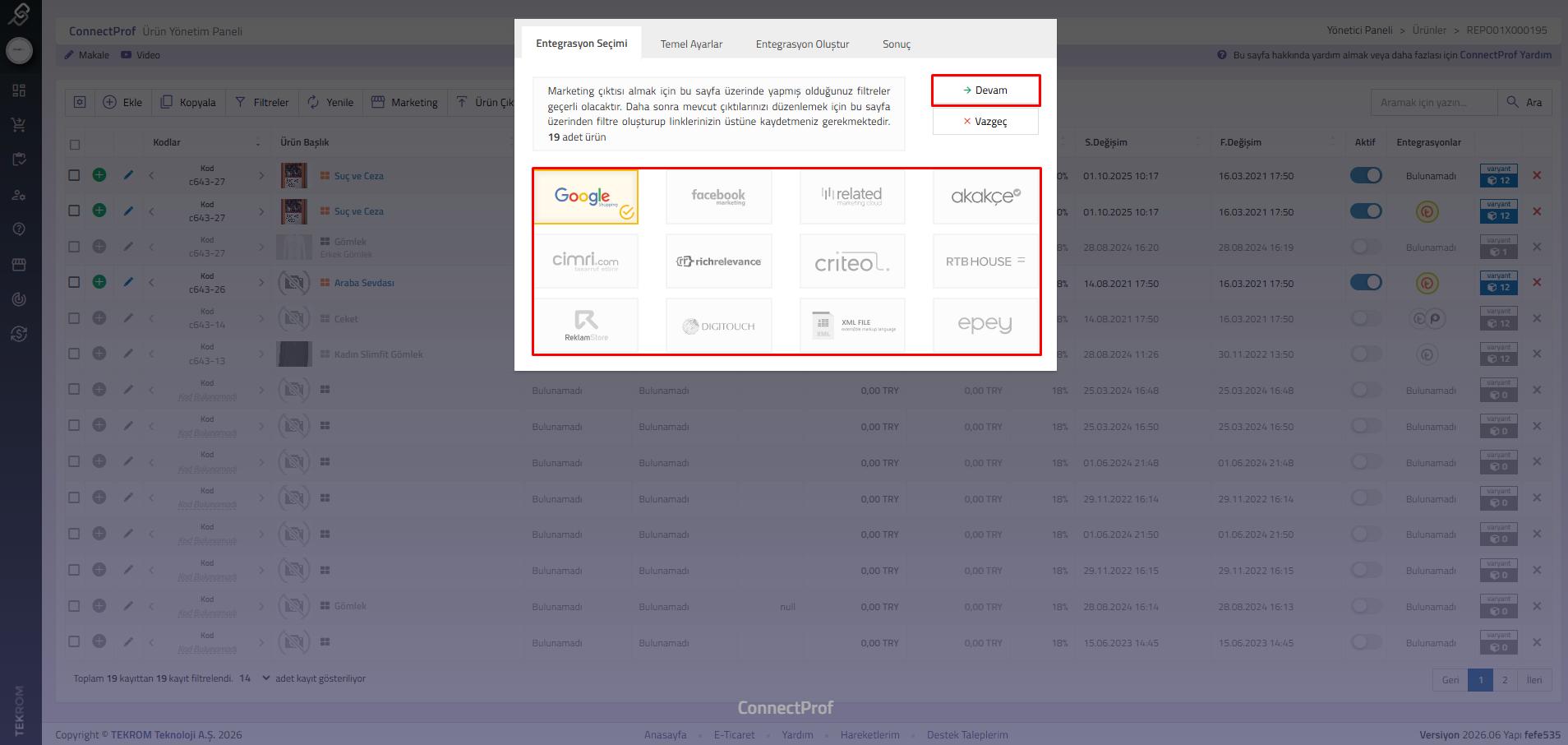Click the Devam button

point(985,90)
